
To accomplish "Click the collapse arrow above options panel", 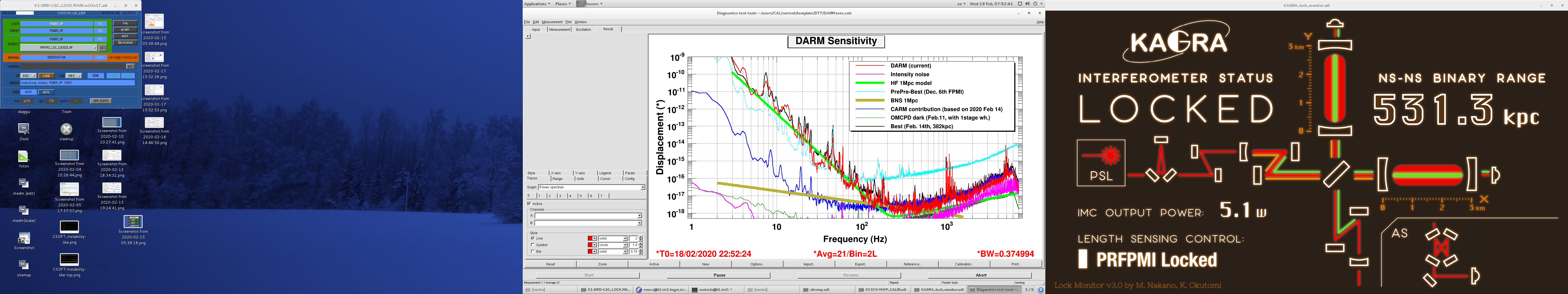I will click(528, 36).
